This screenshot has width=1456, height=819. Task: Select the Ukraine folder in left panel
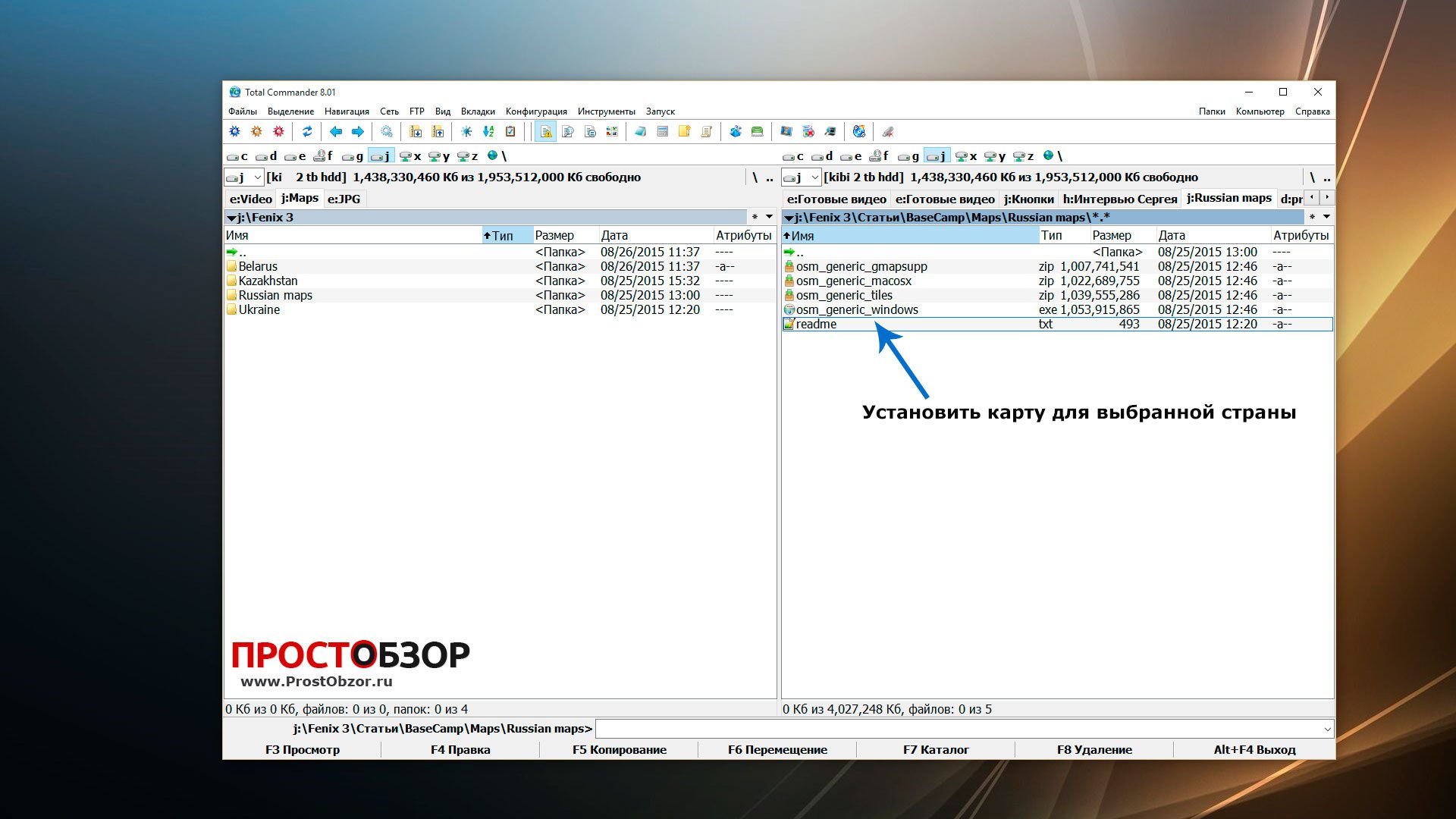point(500,309)
